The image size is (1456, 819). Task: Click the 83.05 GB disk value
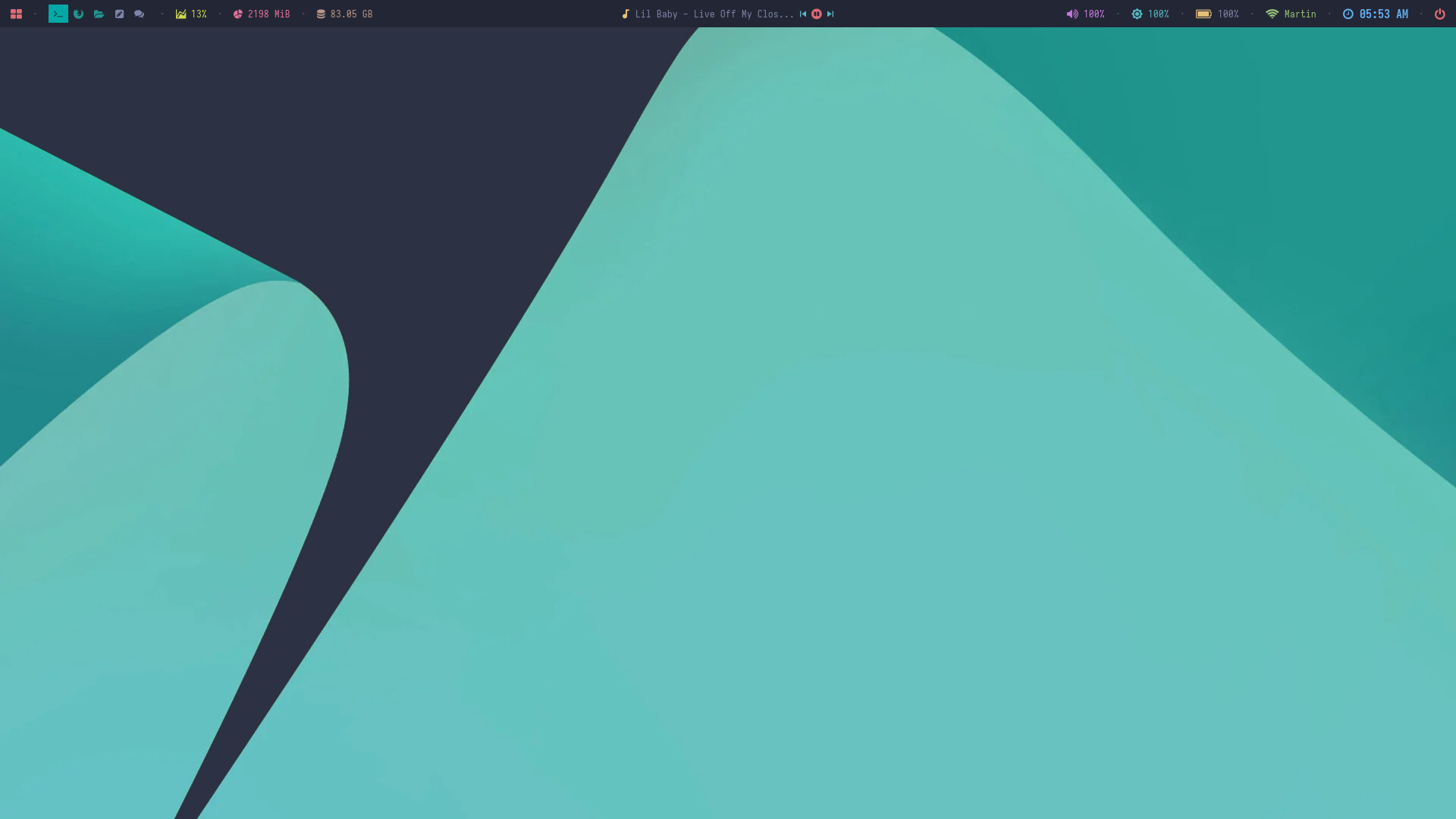(351, 14)
